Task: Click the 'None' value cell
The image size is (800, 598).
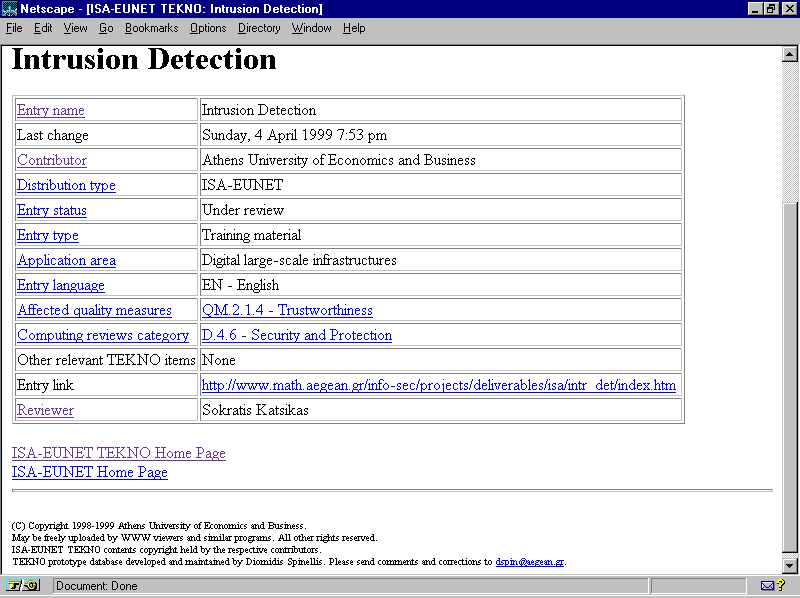Action: tap(441, 360)
